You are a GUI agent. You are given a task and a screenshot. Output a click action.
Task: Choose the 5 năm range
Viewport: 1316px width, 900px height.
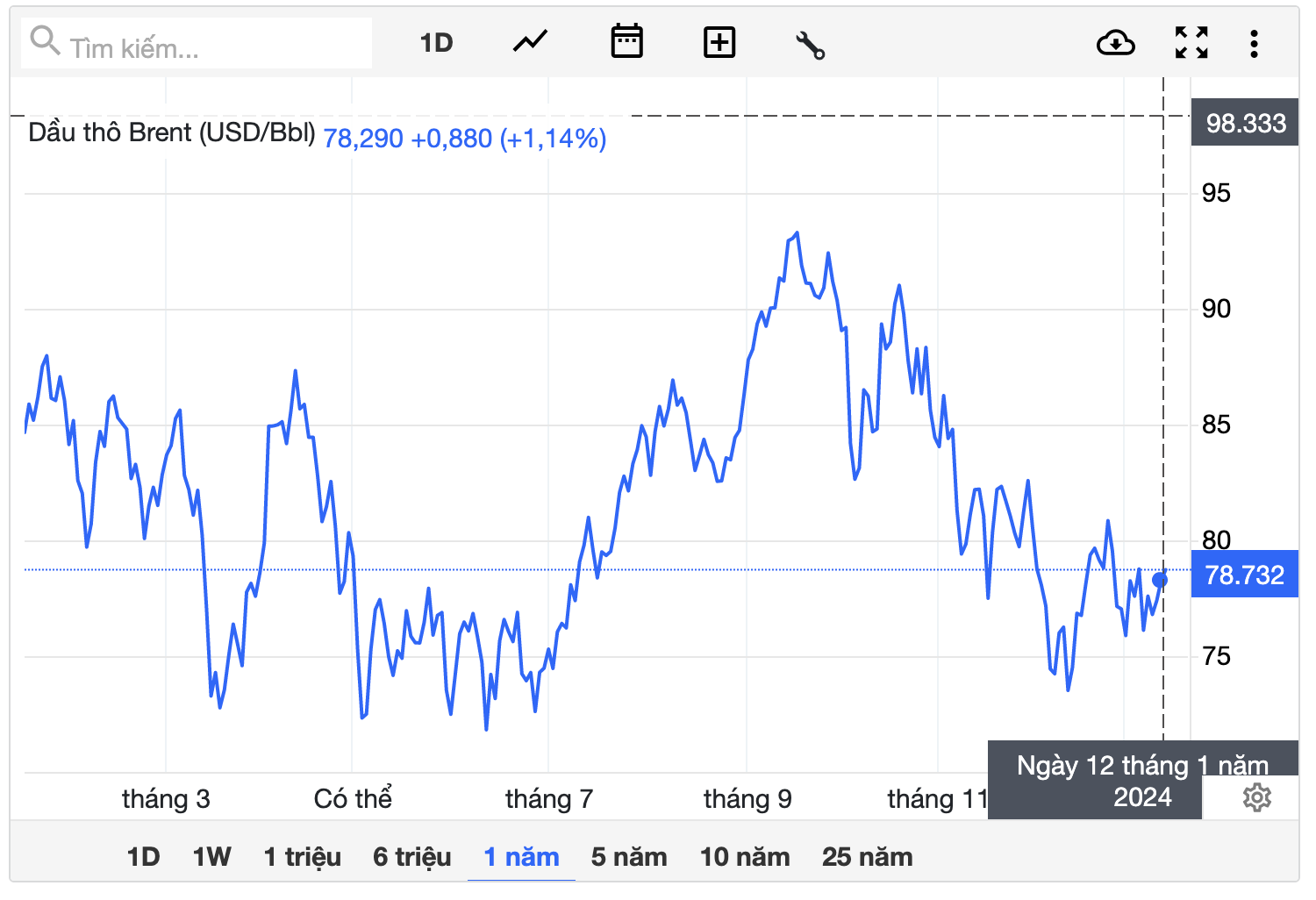pyautogui.click(x=629, y=857)
